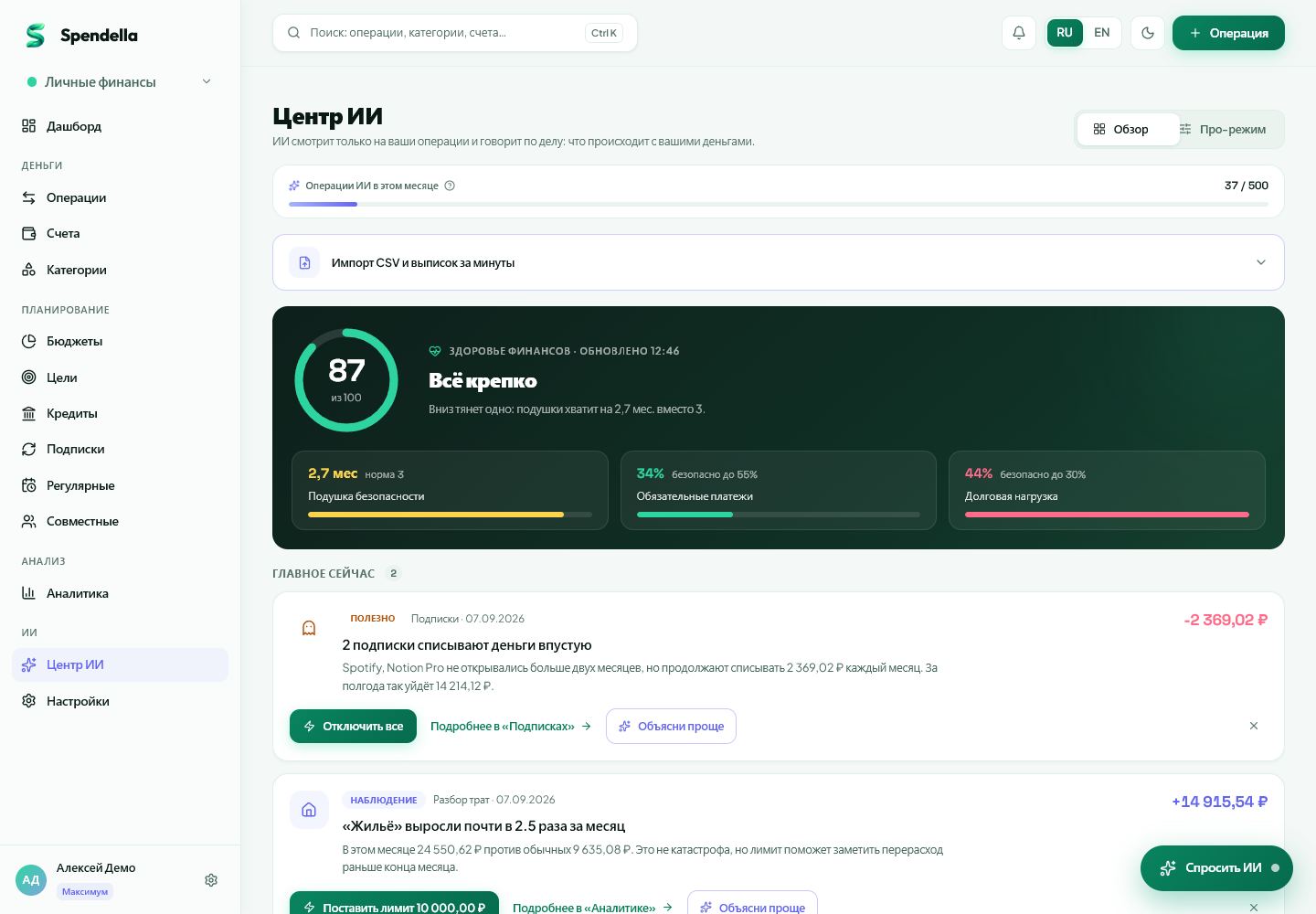Switch to the Про-режим tab
Screen dimensions: 1316x914
point(1223,129)
